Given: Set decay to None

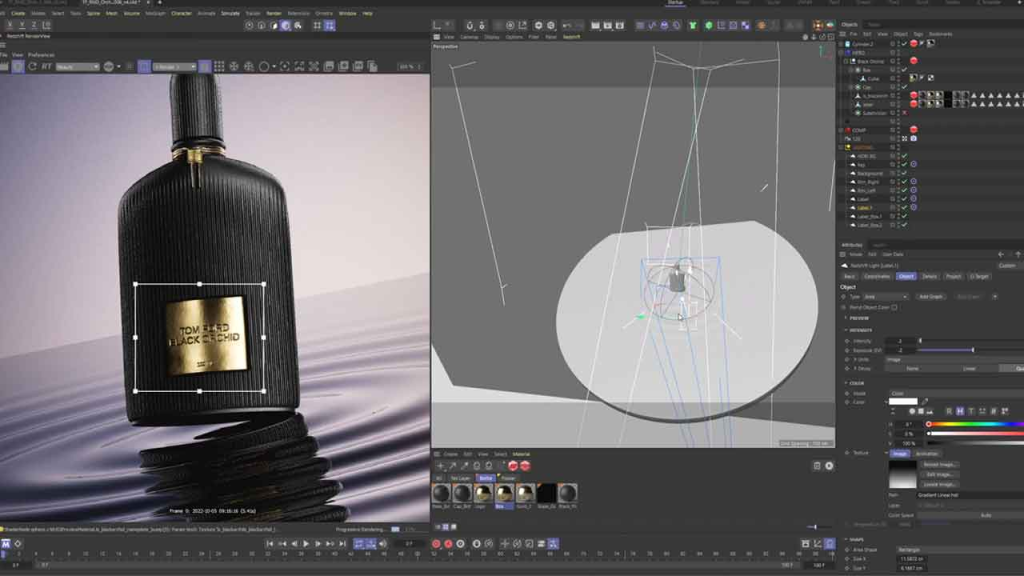Looking at the screenshot, I should click(x=912, y=368).
